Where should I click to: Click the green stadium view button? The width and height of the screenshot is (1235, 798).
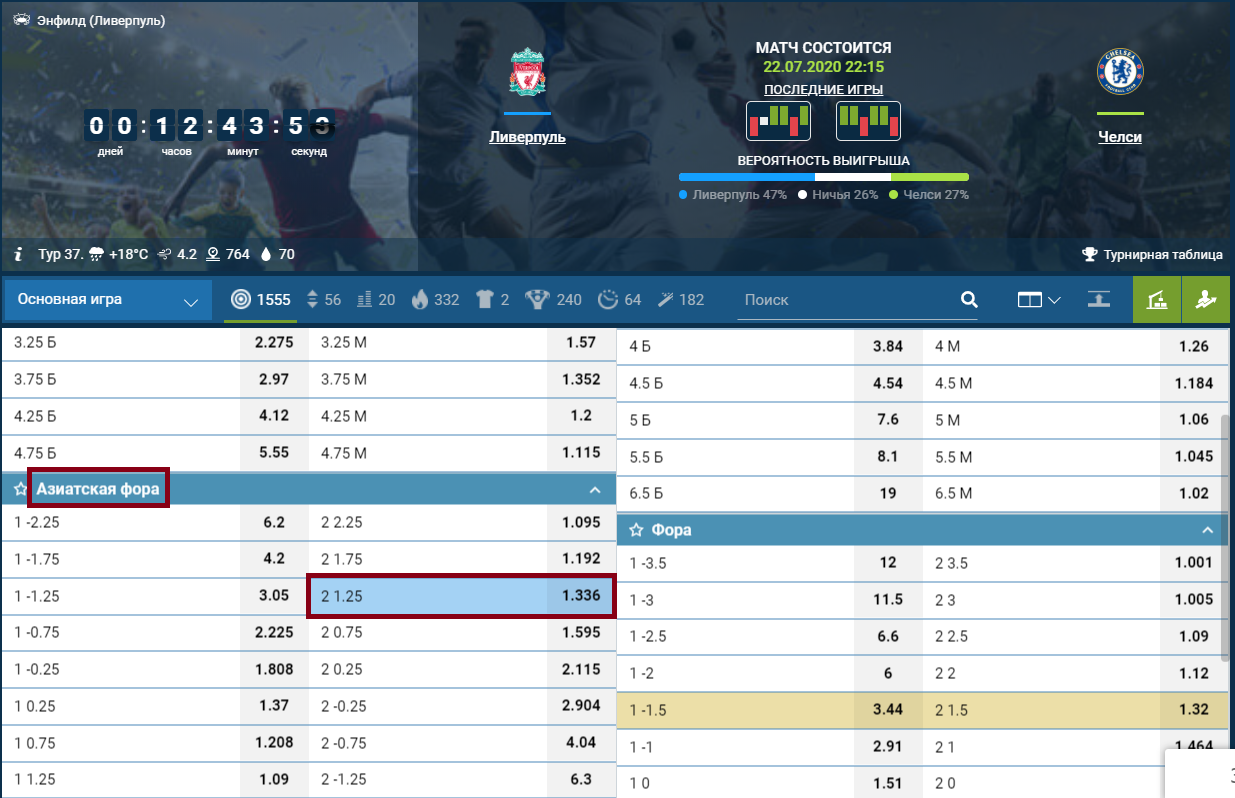pyautogui.click(x=1156, y=300)
